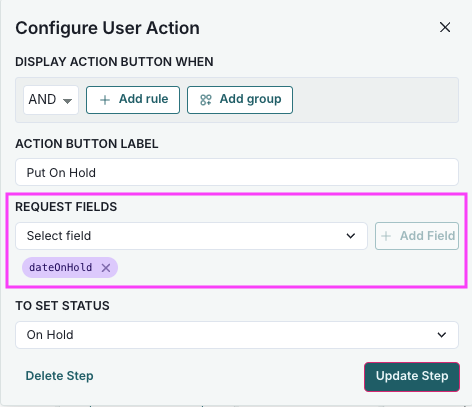Image resolution: width=472 pixels, height=407 pixels.
Task: Click the small arrow next to AND
Action: click(67, 101)
